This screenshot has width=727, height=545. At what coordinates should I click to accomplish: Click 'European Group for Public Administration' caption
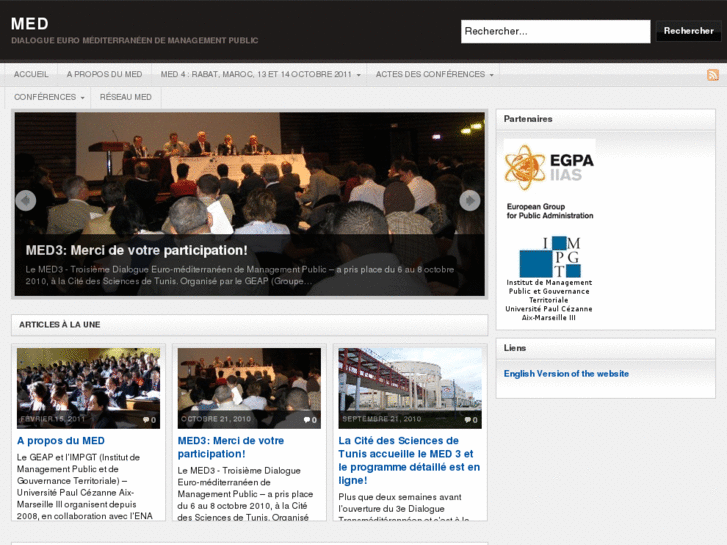(x=550, y=211)
